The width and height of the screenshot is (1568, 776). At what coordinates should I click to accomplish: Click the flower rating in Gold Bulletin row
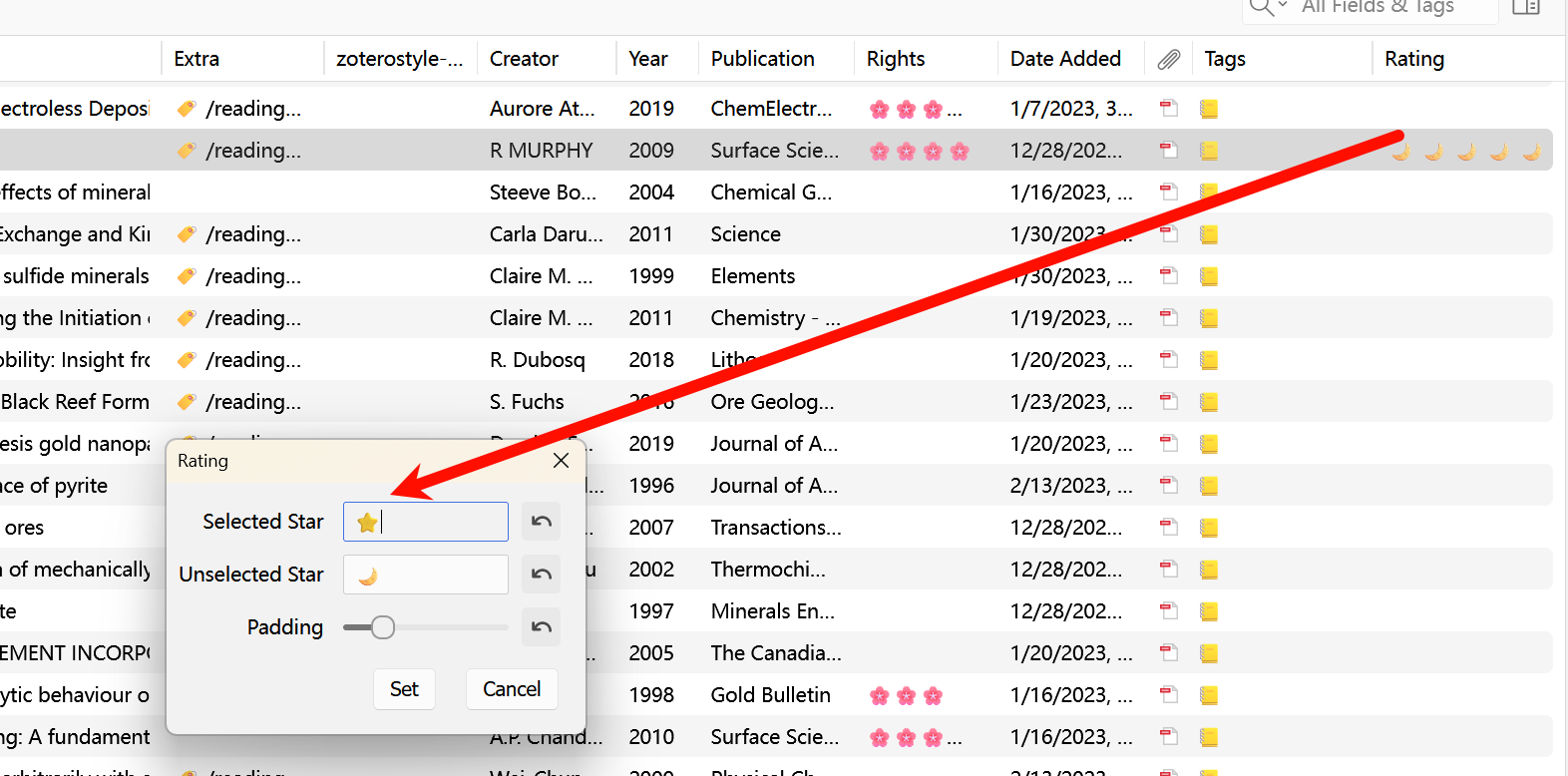pos(906,696)
